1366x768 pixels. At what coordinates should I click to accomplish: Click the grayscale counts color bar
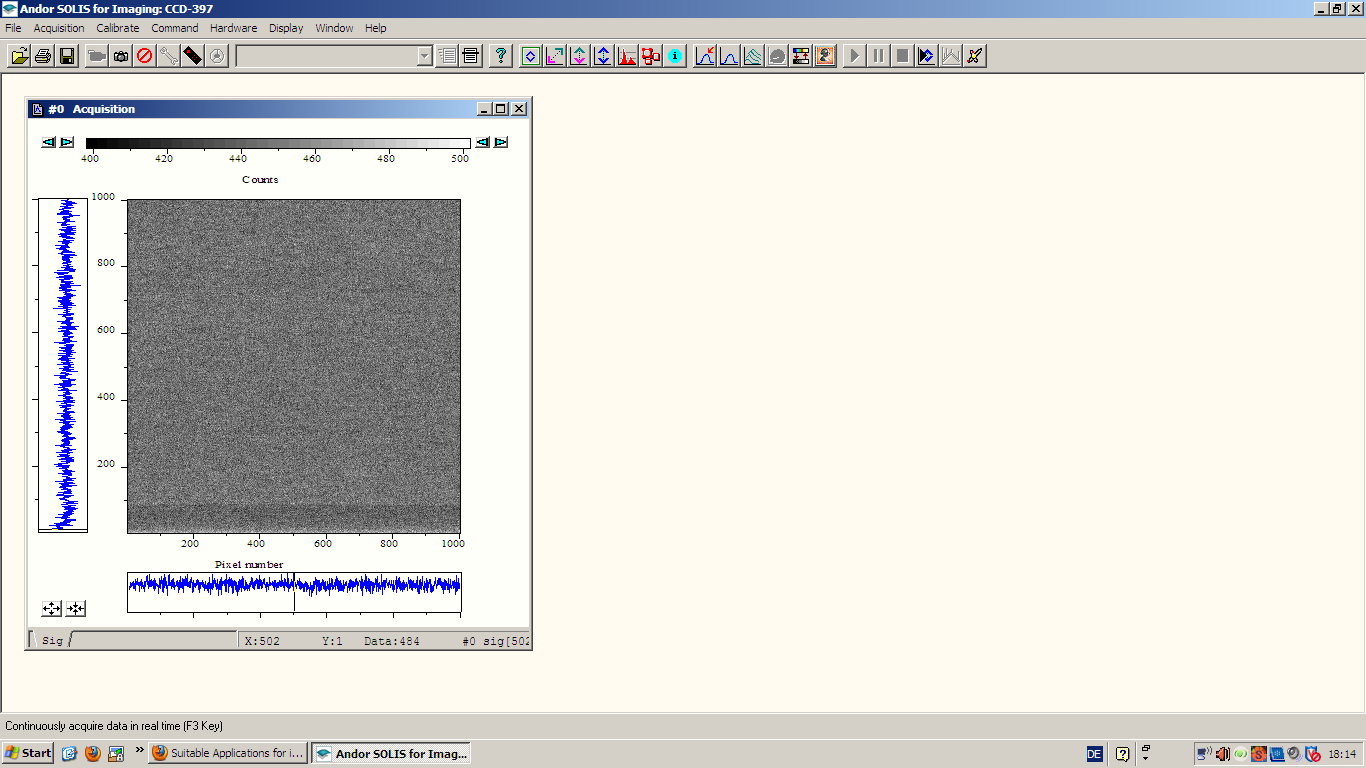(x=278, y=143)
